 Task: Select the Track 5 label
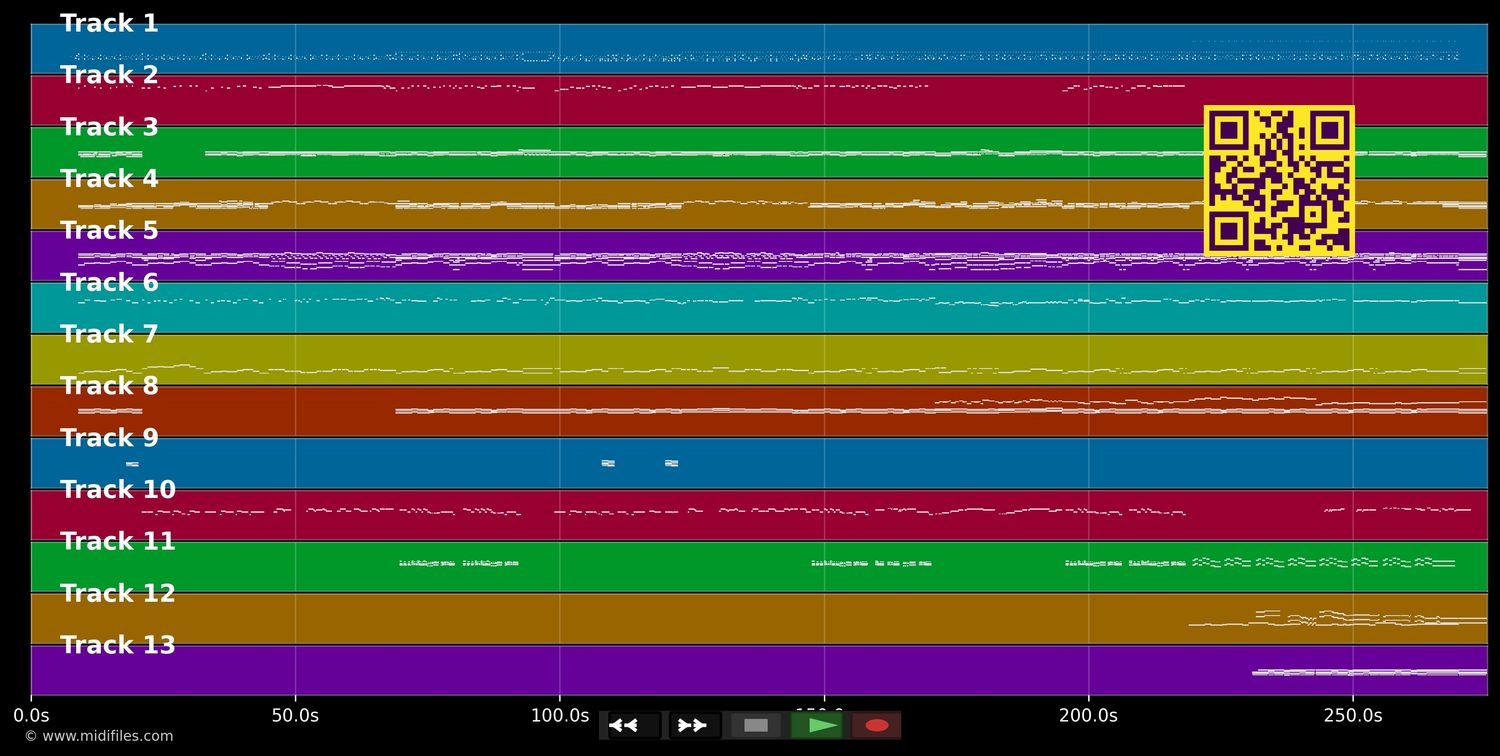click(109, 231)
